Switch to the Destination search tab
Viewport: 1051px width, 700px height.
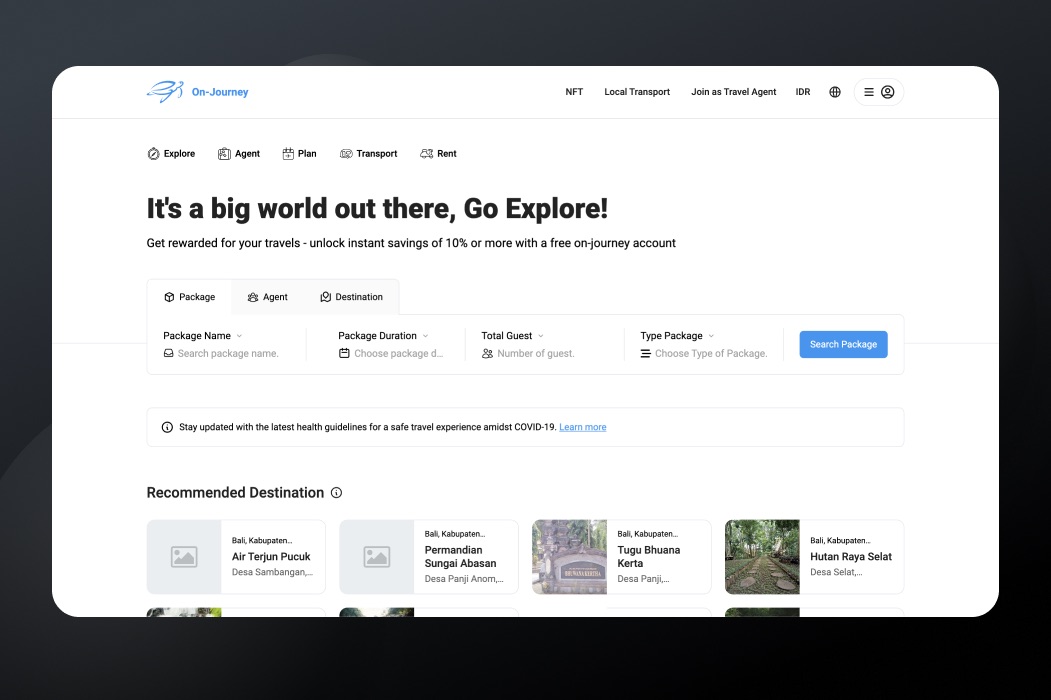[x=351, y=297]
